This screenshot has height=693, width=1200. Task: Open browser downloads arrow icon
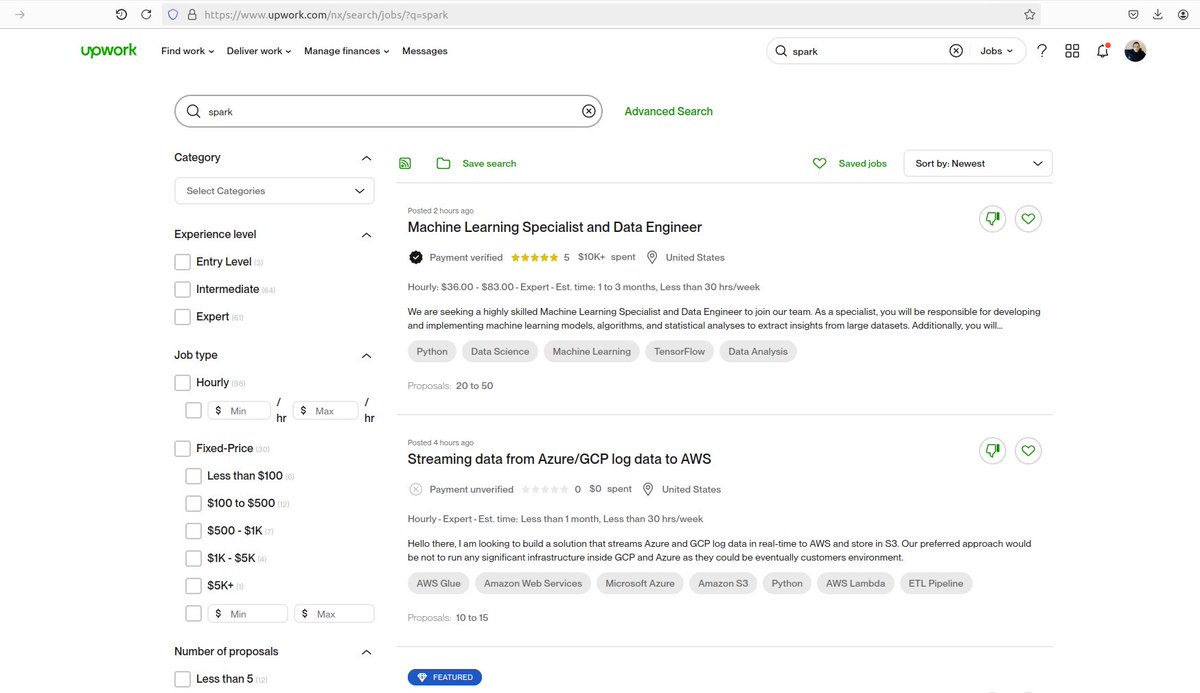coord(1158,15)
